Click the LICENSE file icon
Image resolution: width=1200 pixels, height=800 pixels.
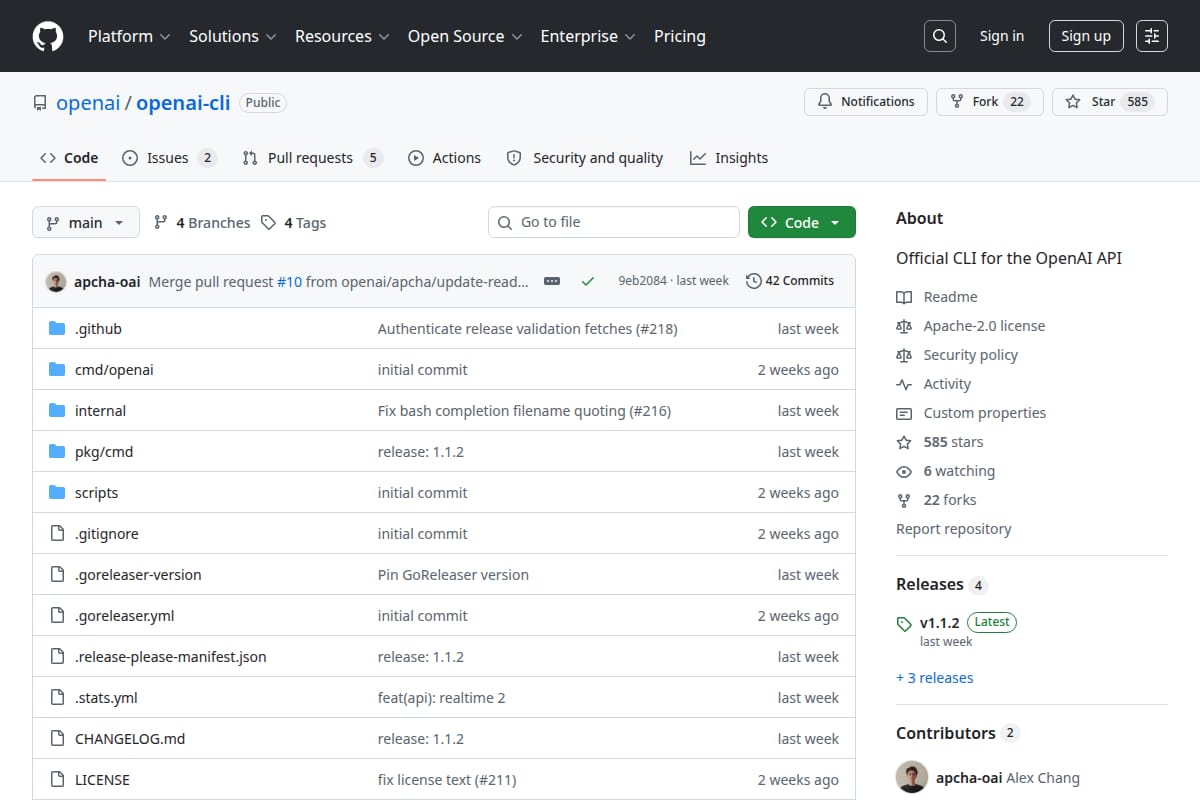tap(57, 780)
